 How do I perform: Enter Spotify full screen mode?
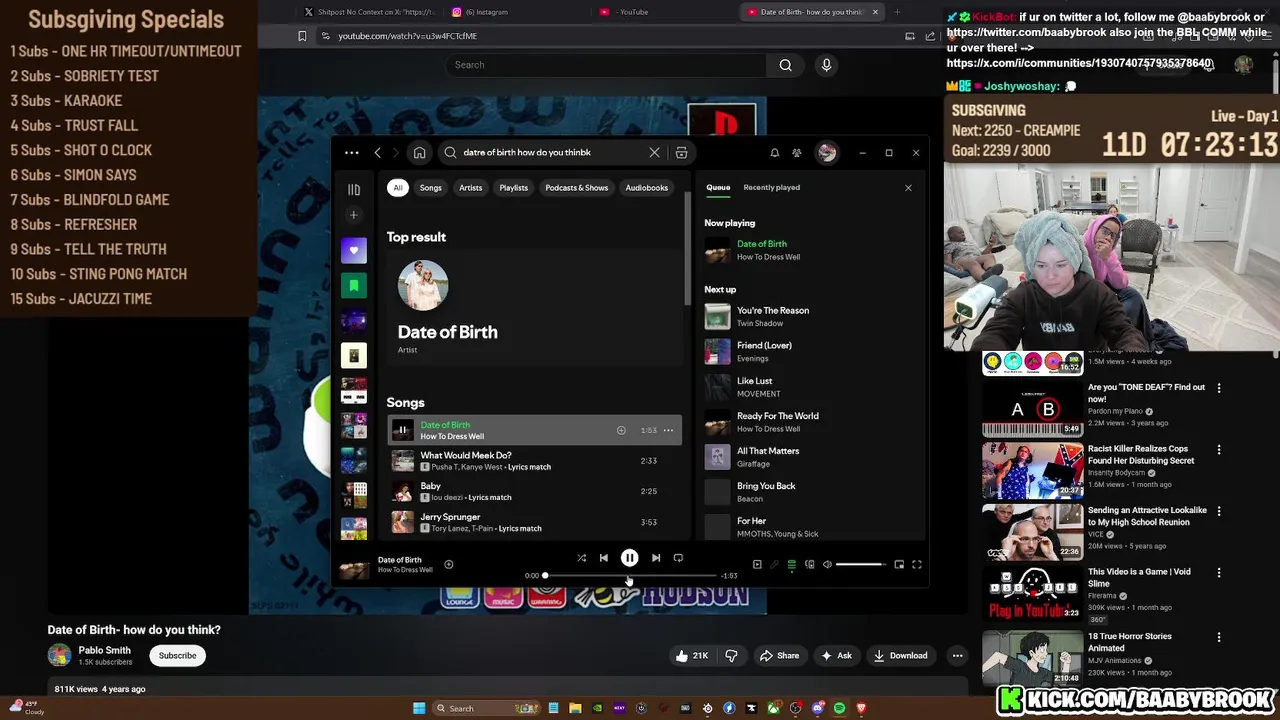point(916,565)
